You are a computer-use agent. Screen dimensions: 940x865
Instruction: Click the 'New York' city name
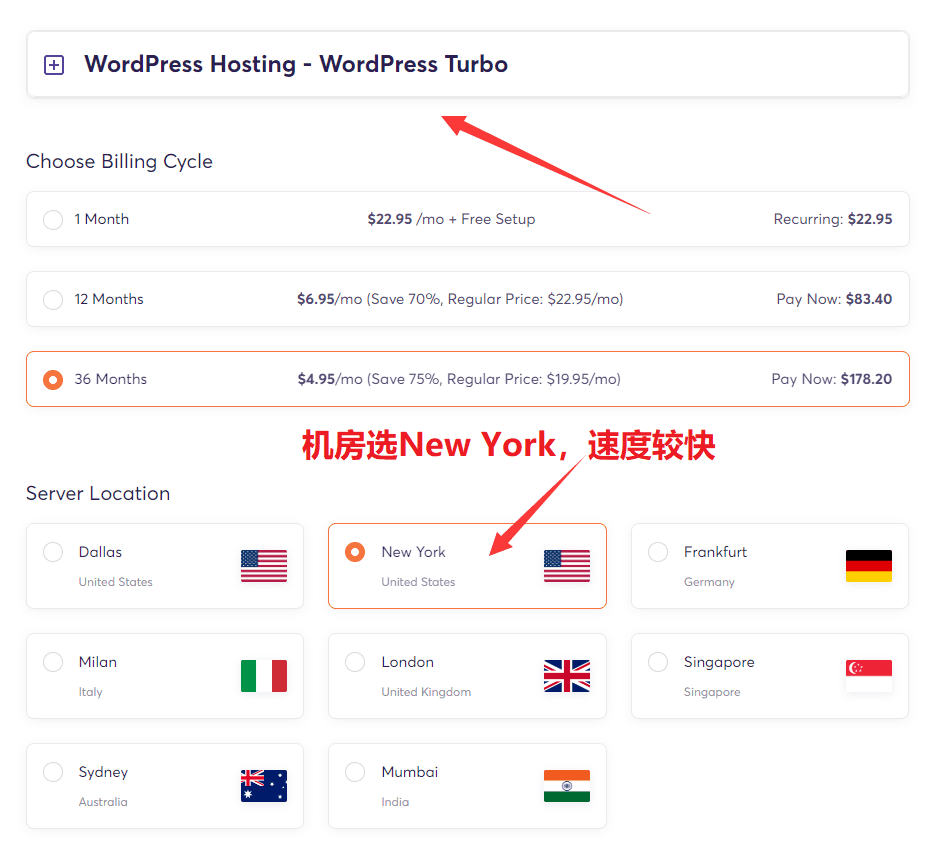(x=414, y=552)
